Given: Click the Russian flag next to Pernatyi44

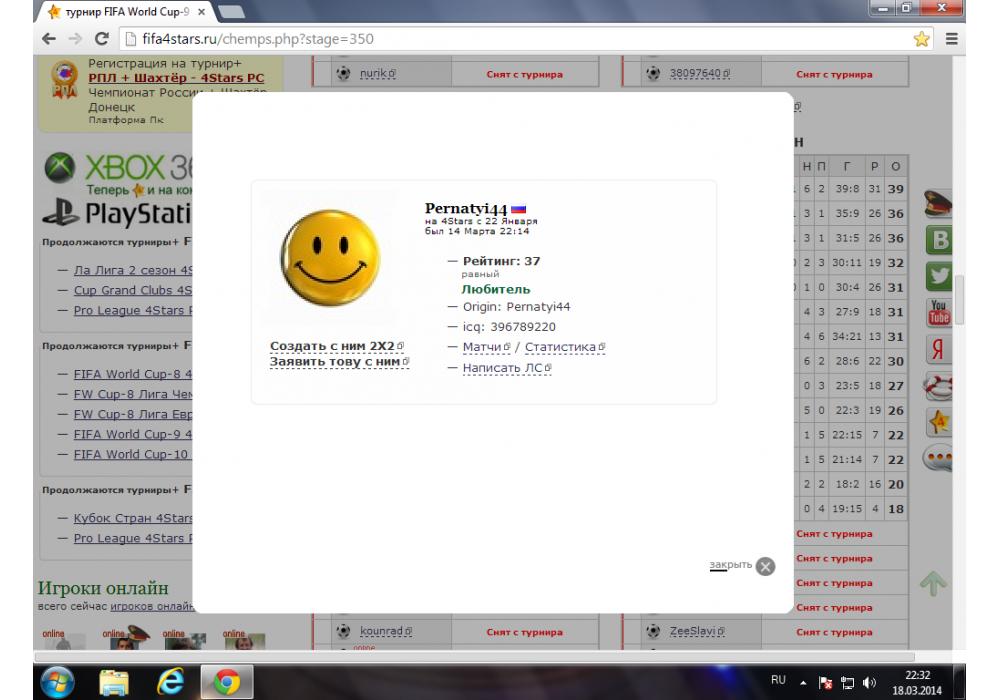Looking at the screenshot, I should click(x=518, y=209).
